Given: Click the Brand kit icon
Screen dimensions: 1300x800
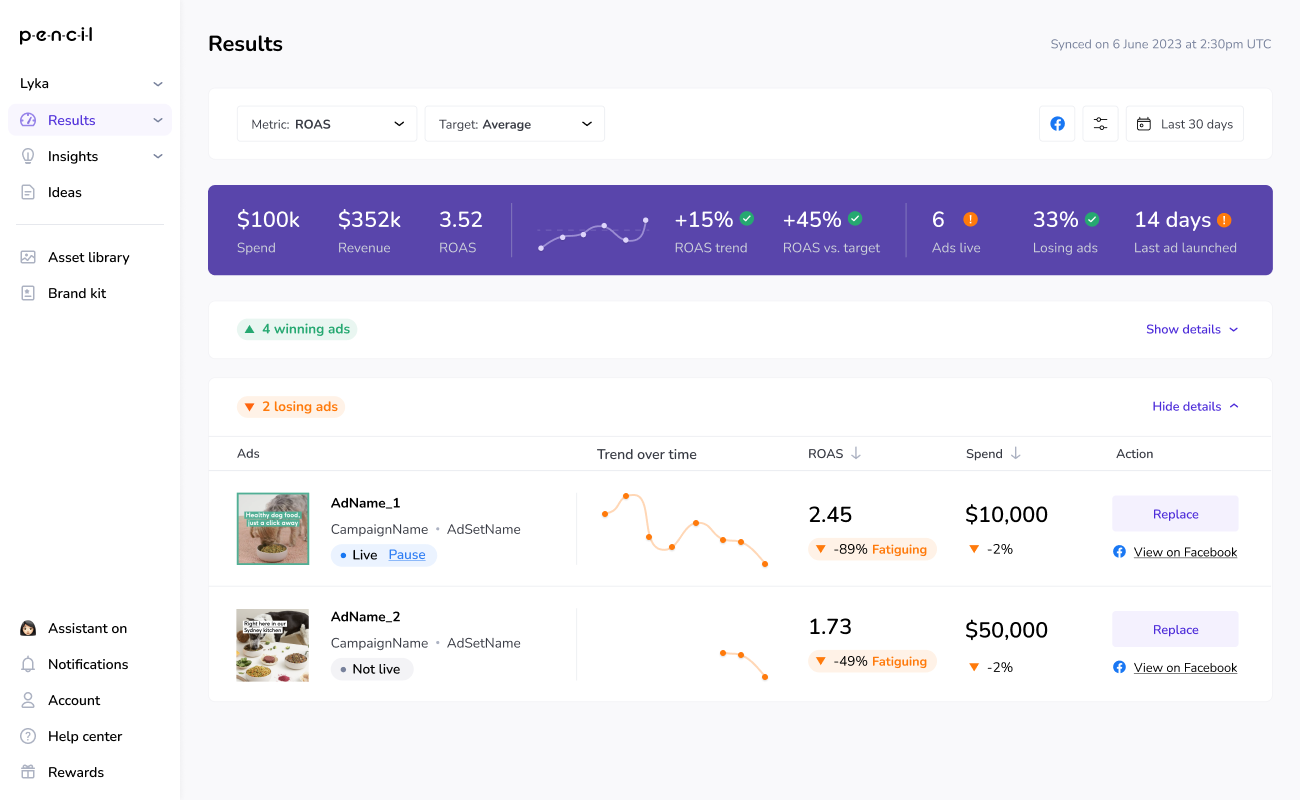Looking at the screenshot, I should [28, 293].
